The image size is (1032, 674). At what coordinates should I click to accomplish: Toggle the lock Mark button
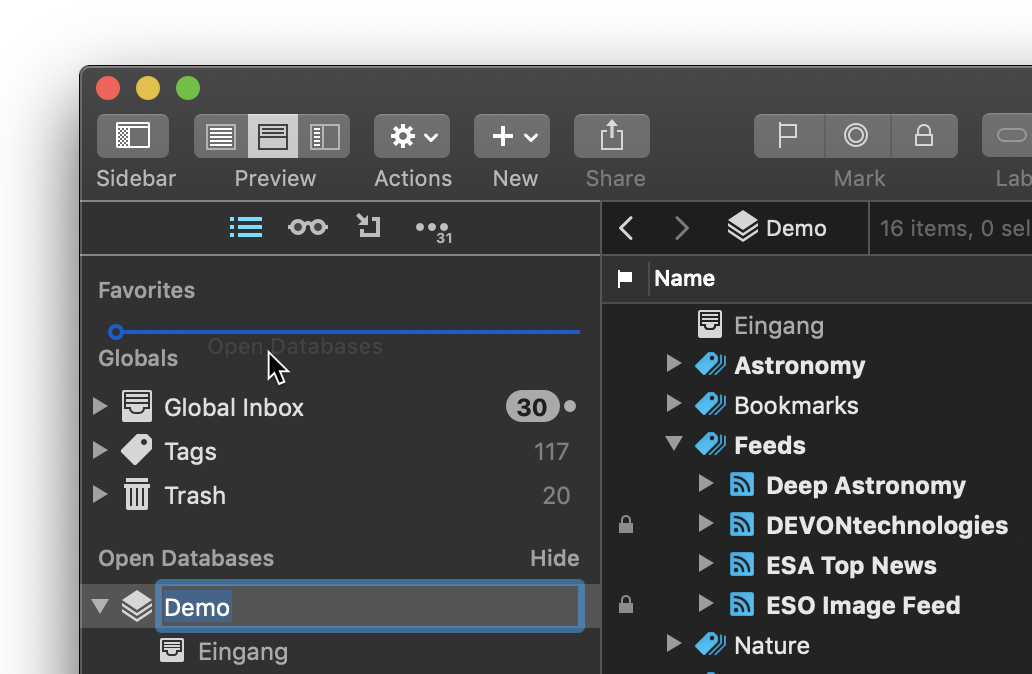[924, 136]
